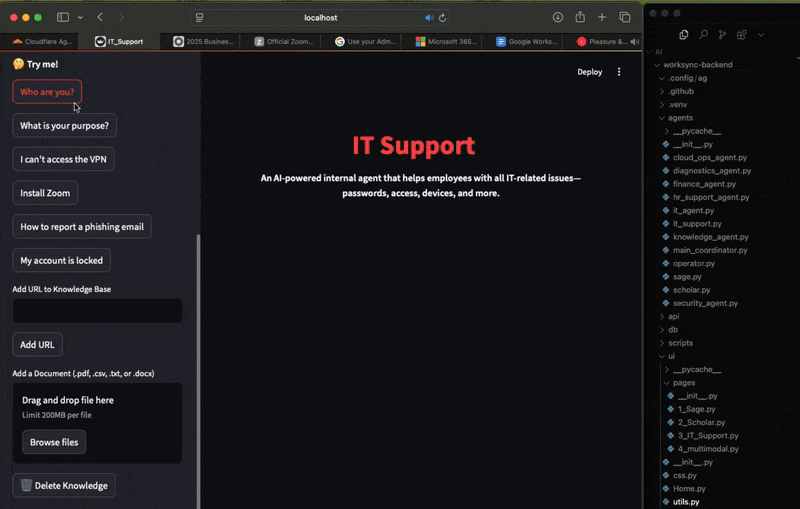
Task: Switch to the Google Workspace browser tab
Action: pos(528,42)
